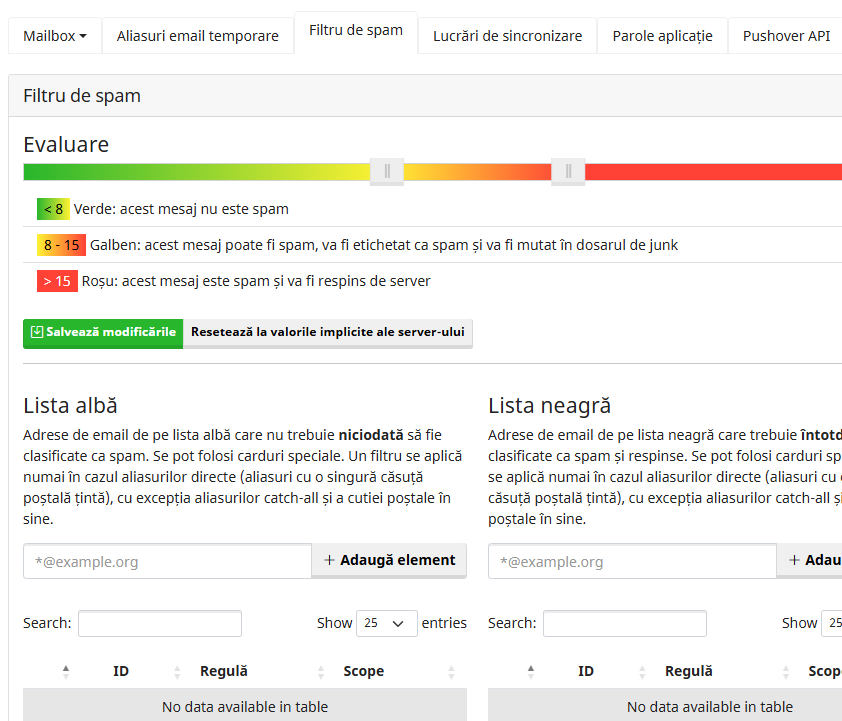Sort the Lista neagră table by Regulă
The width and height of the screenshot is (842, 721).
tap(688, 671)
